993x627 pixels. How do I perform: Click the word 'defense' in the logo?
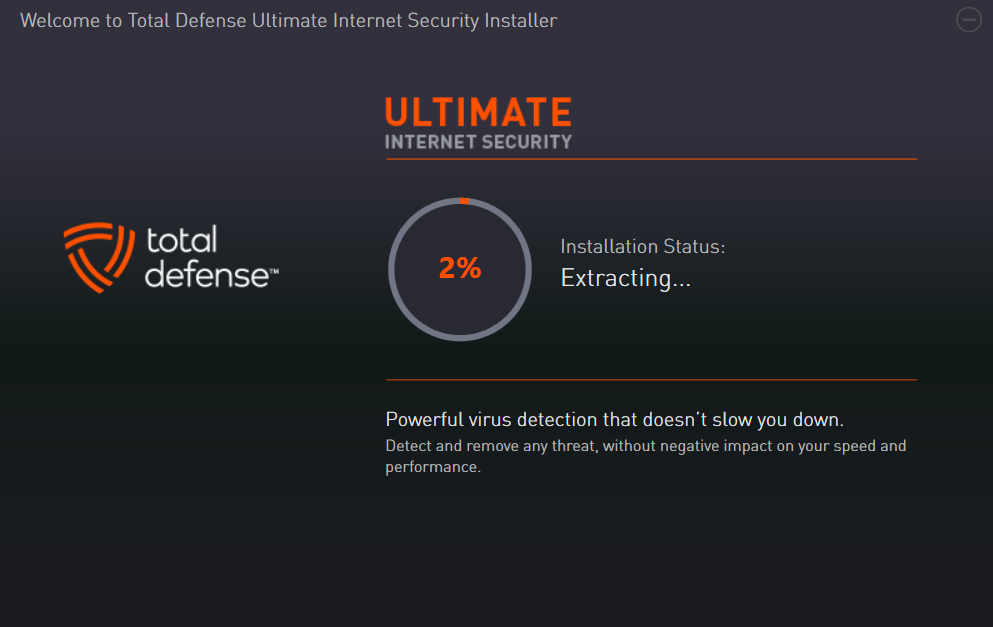[x=207, y=274]
